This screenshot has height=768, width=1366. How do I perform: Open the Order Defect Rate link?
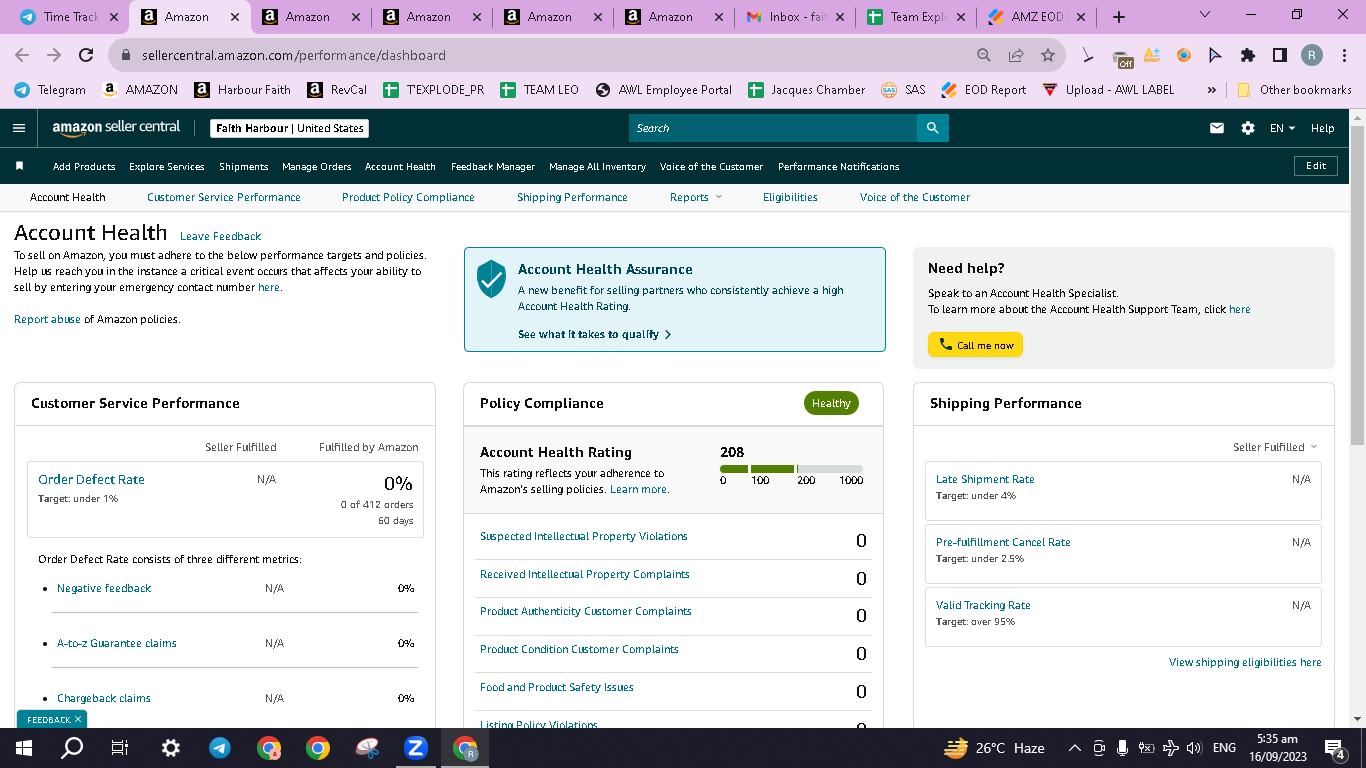coord(91,479)
